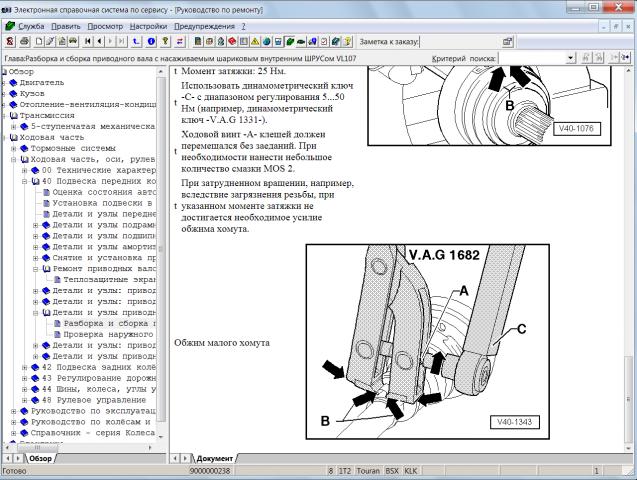Select Проверка наружного tree item
The image size is (637, 480).
click(x=108, y=334)
